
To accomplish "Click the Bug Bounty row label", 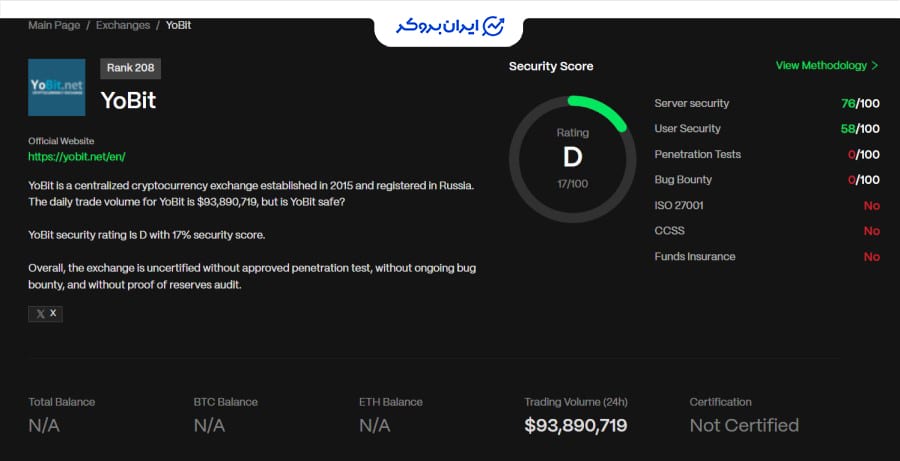I will (683, 180).
